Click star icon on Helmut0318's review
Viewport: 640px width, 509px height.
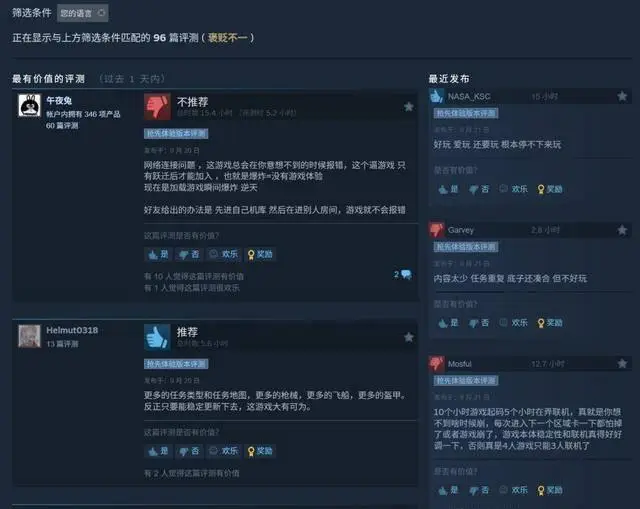[x=408, y=337]
